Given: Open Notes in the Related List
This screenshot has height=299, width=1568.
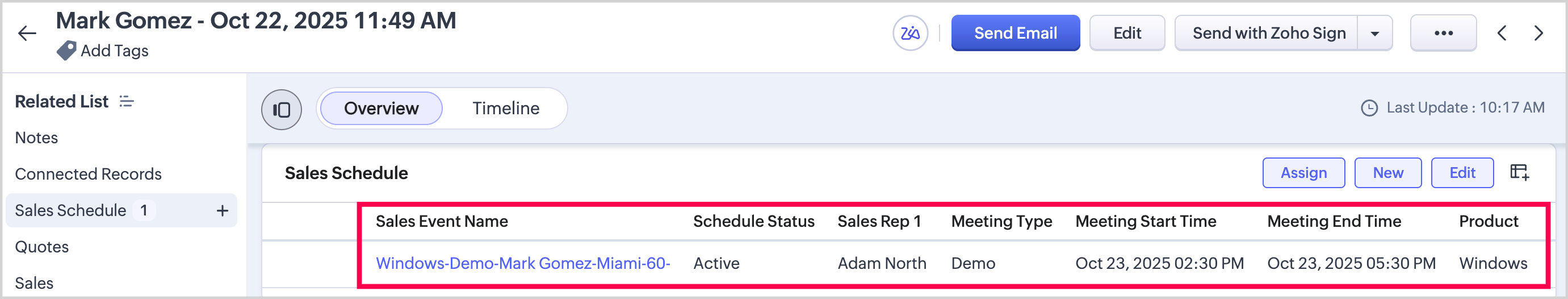Looking at the screenshot, I should tap(36, 138).
